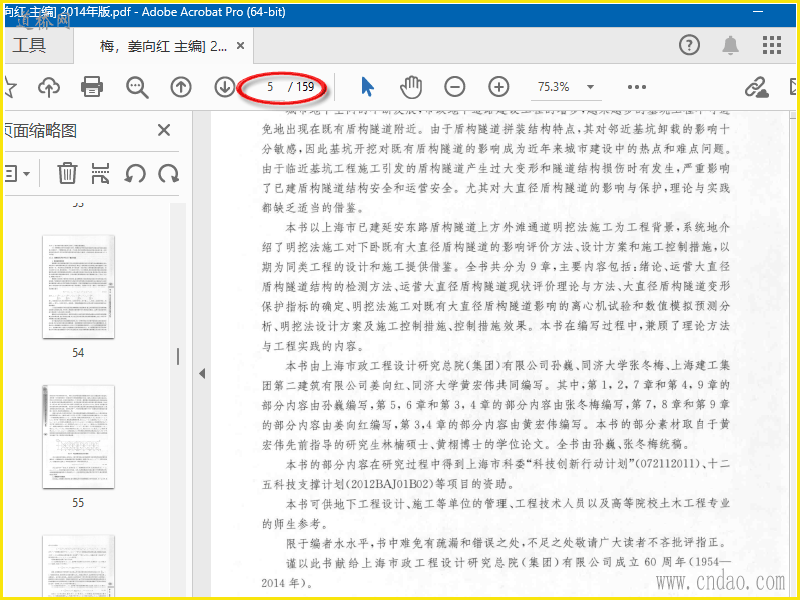This screenshot has width=800, height=600.
Task: Choose the selection arrow tool
Action: 367,87
